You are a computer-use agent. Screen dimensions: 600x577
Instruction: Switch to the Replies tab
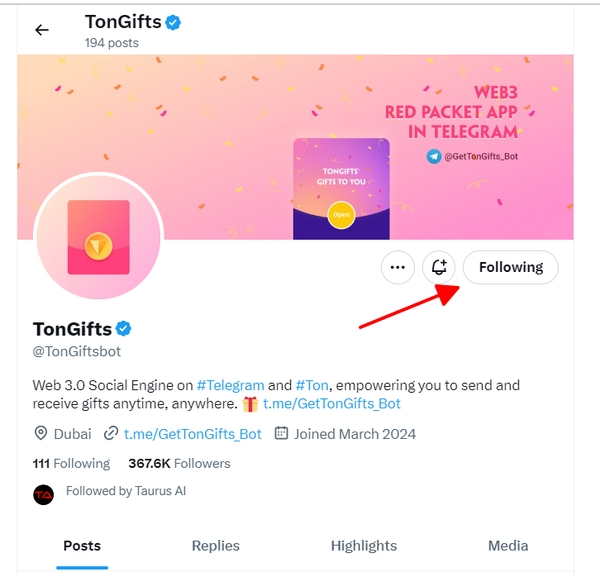216,545
